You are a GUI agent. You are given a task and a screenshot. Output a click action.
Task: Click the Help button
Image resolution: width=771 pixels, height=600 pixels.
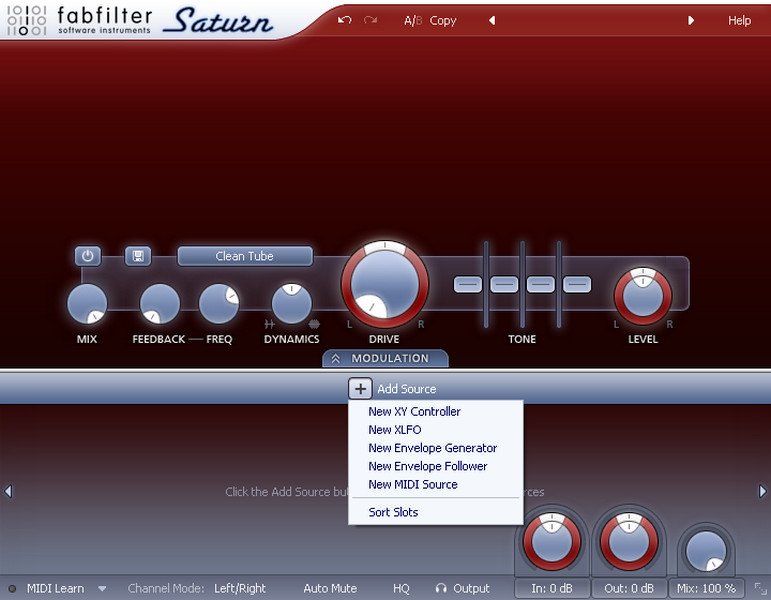click(739, 20)
